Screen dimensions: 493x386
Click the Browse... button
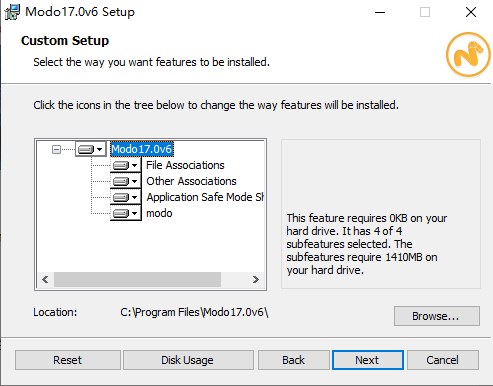tap(437, 316)
